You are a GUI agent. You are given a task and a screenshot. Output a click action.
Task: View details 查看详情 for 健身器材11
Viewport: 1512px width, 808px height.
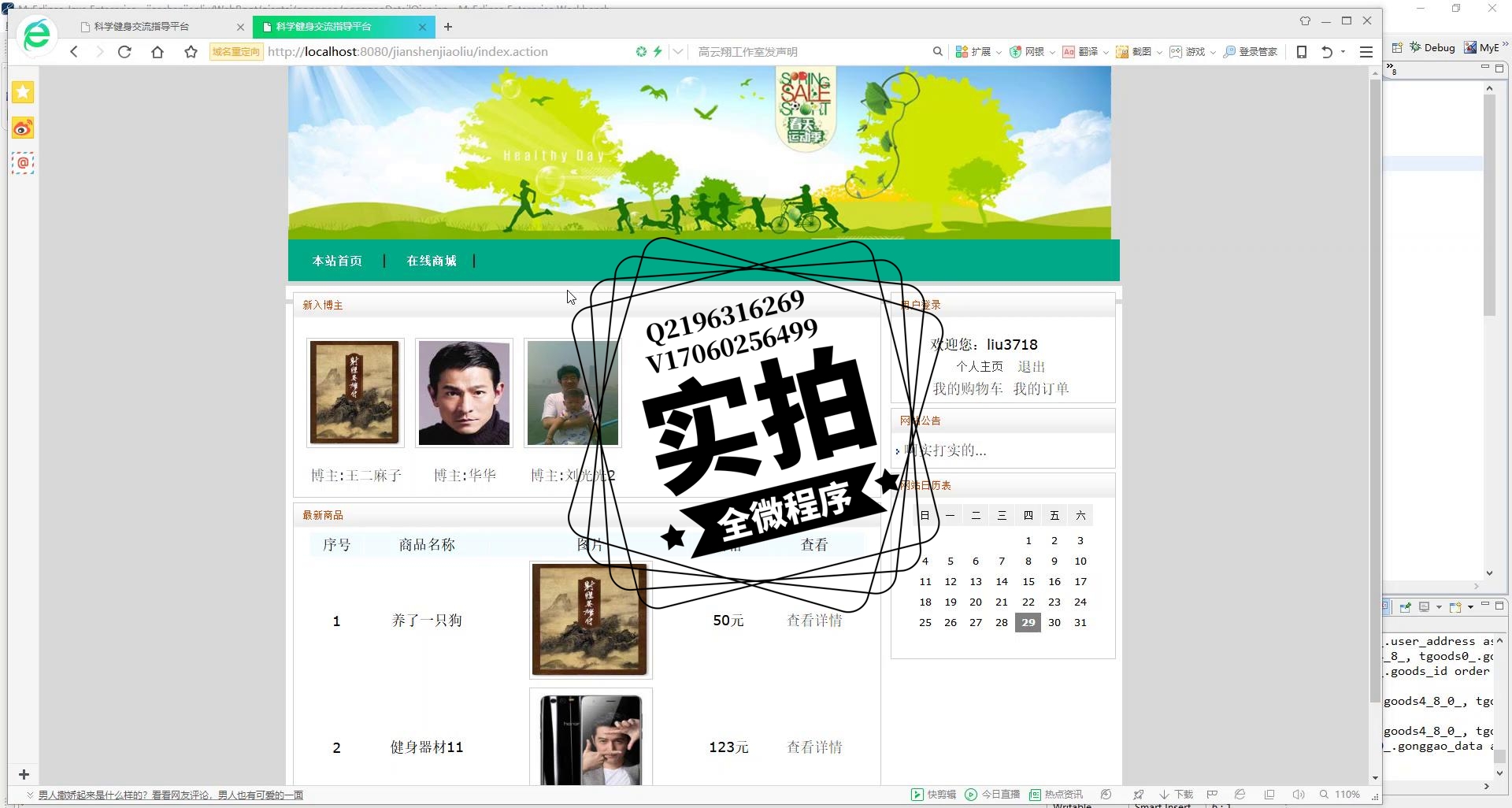[814, 747]
